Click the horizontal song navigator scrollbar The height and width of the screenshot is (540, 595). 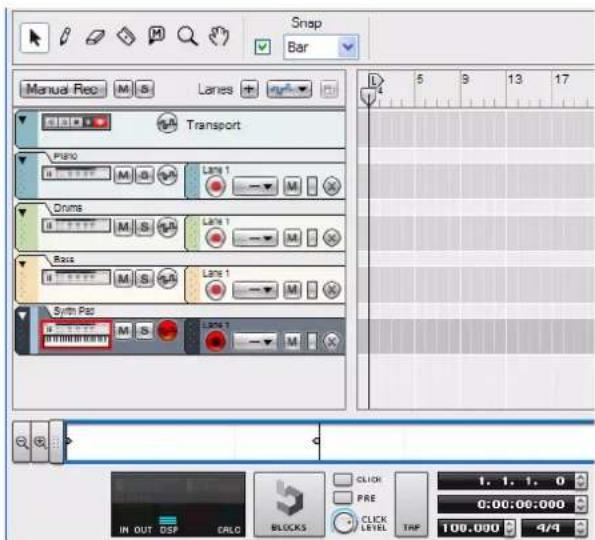[329, 442]
